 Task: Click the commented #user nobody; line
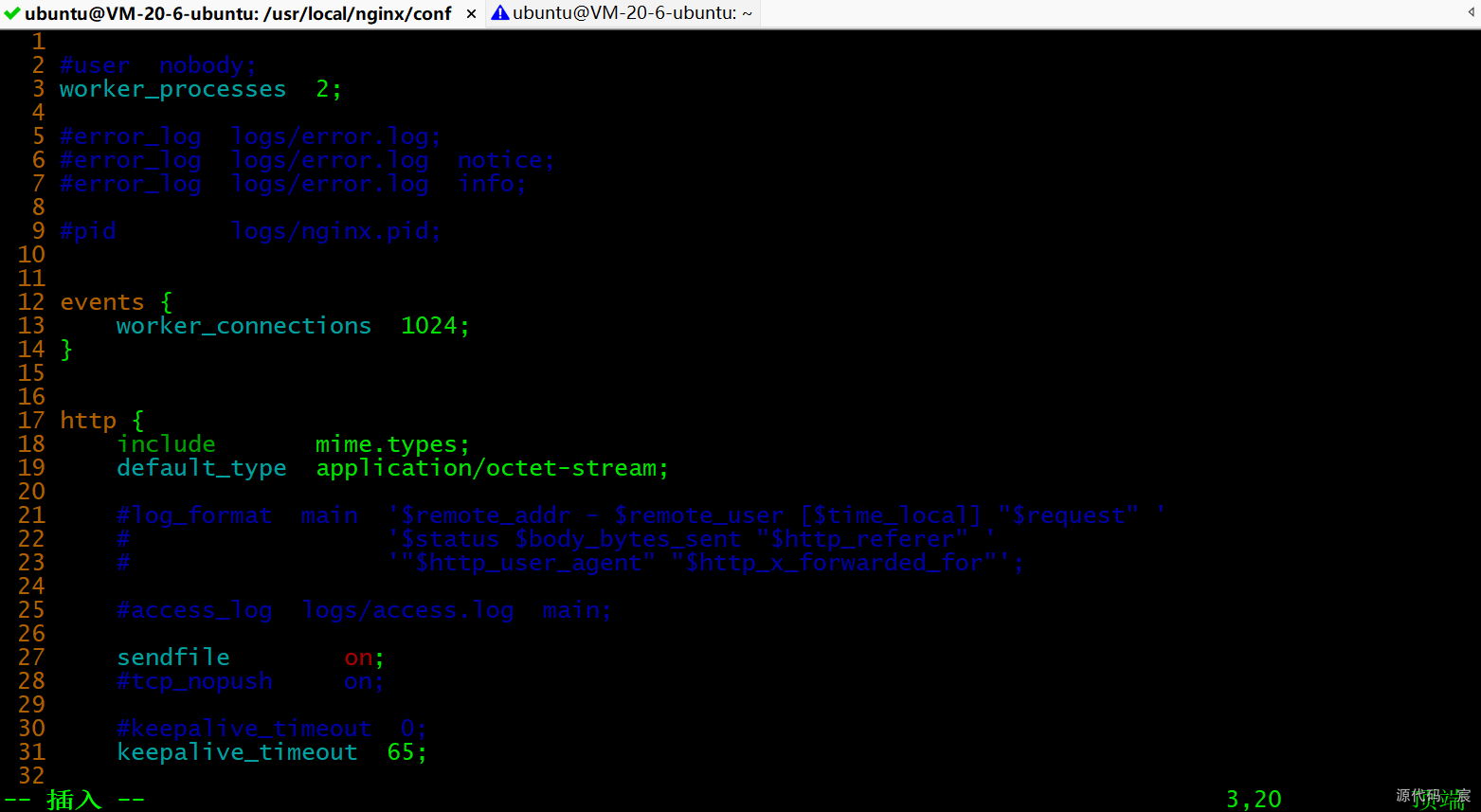point(158,65)
